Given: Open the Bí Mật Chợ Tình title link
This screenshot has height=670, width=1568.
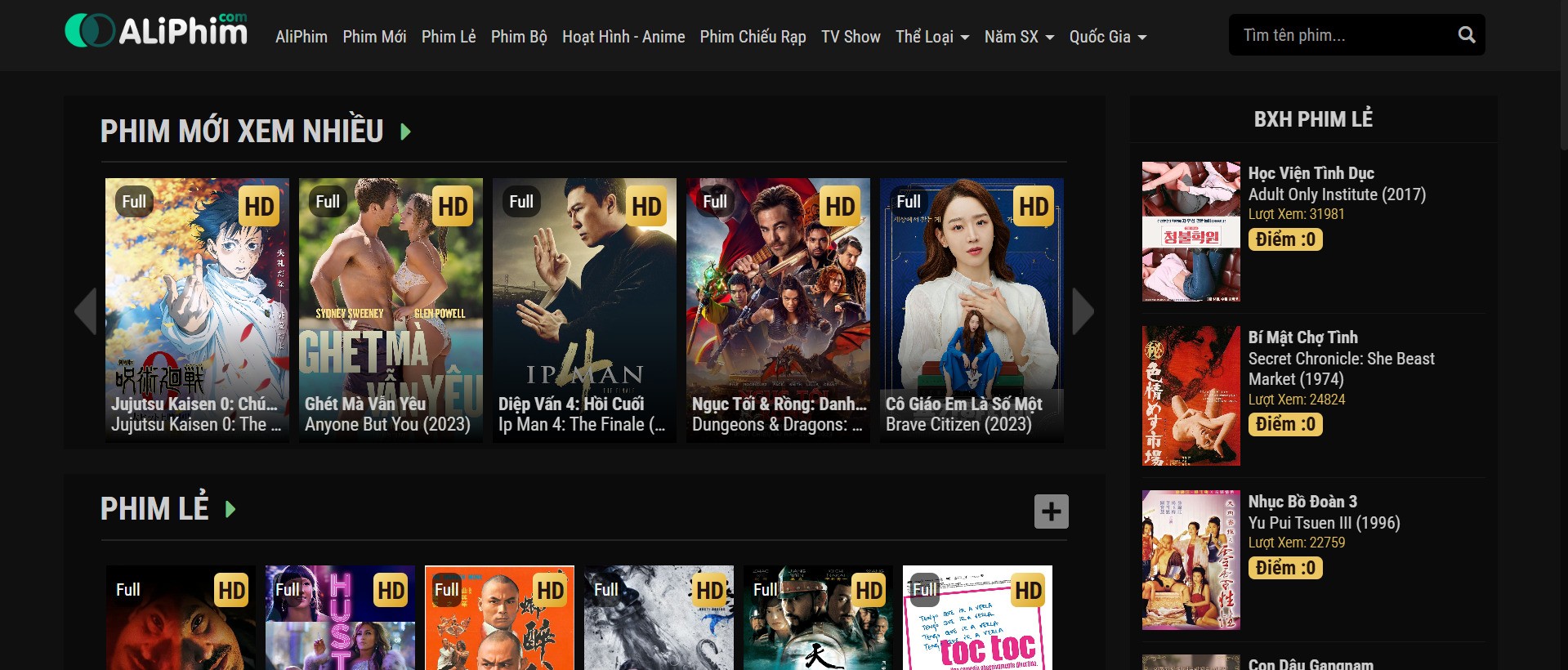Looking at the screenshot, I should pos(1302,337).
